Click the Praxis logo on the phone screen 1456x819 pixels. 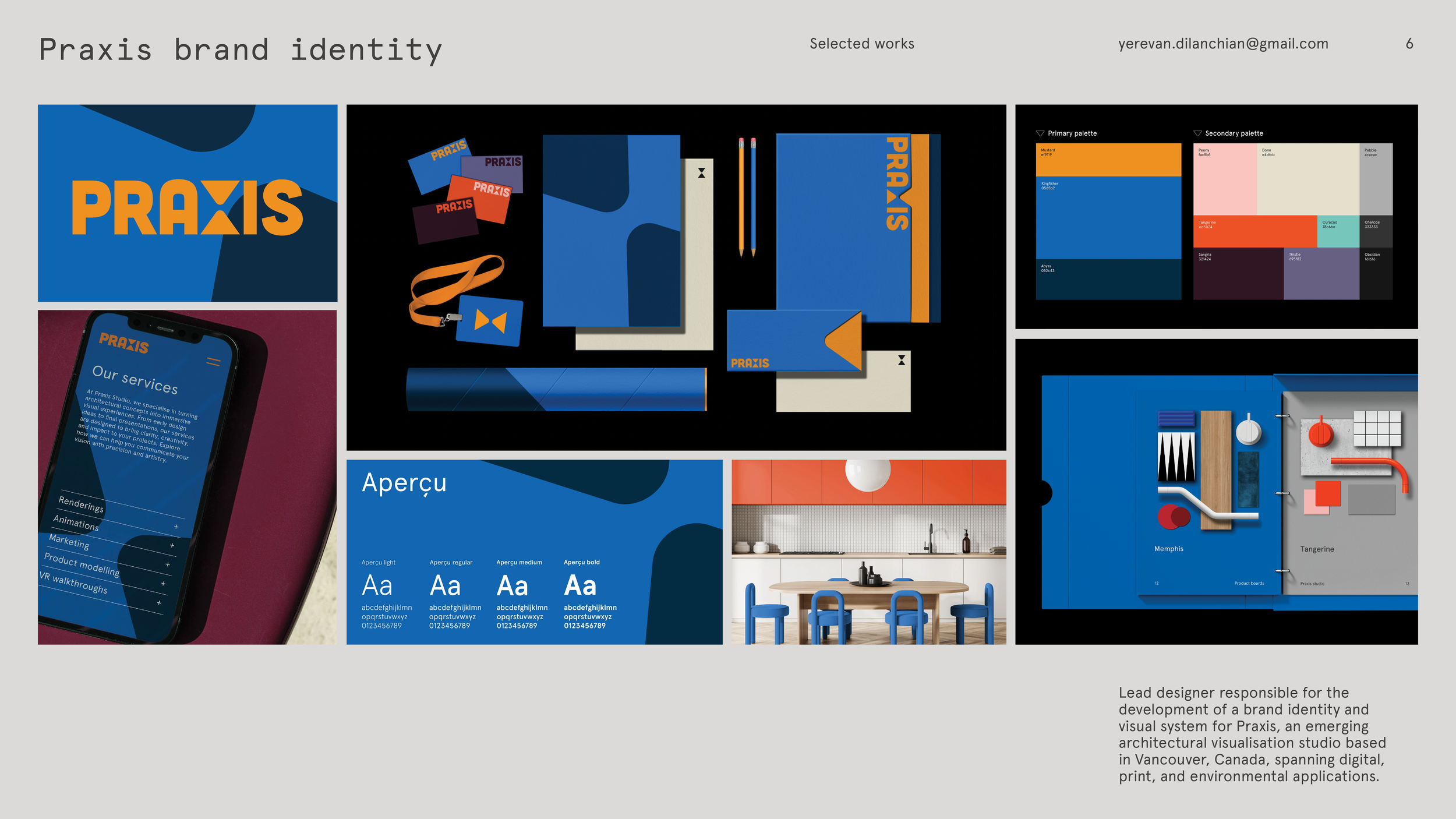[x=123, y=343]
